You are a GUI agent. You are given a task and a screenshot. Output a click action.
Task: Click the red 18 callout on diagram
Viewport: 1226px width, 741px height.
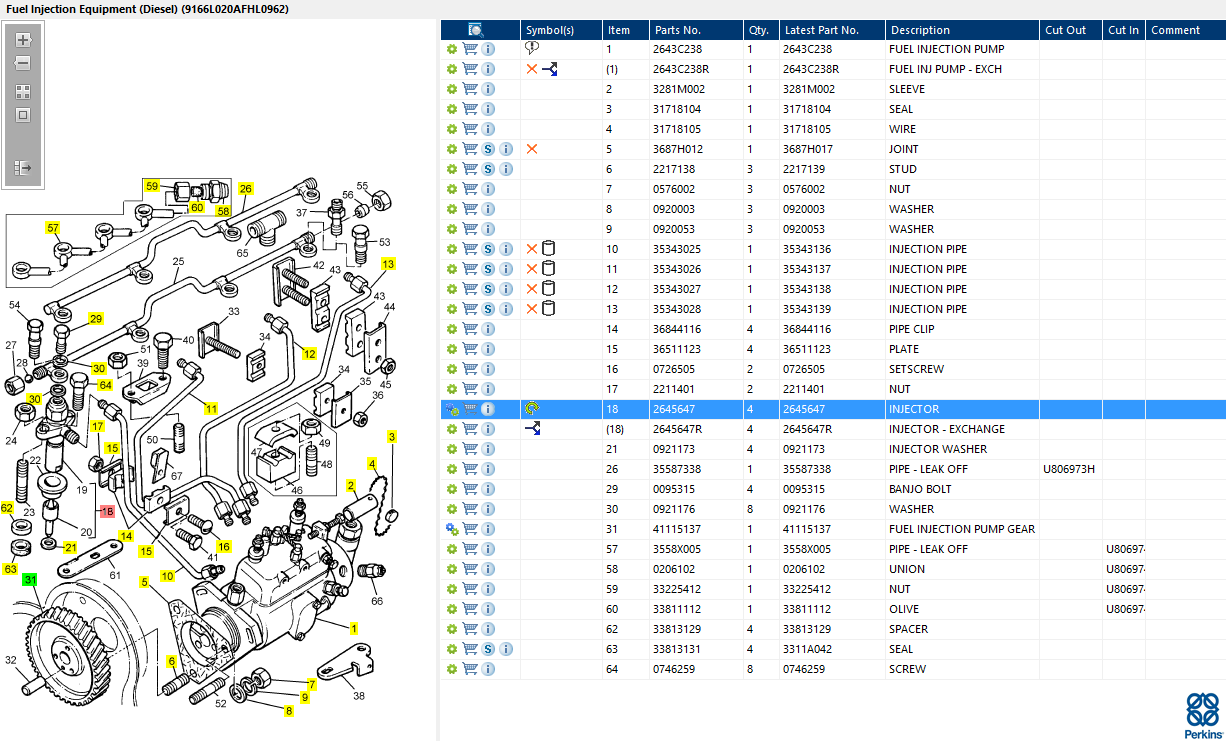pyautogui.click(x=107, y=511)
